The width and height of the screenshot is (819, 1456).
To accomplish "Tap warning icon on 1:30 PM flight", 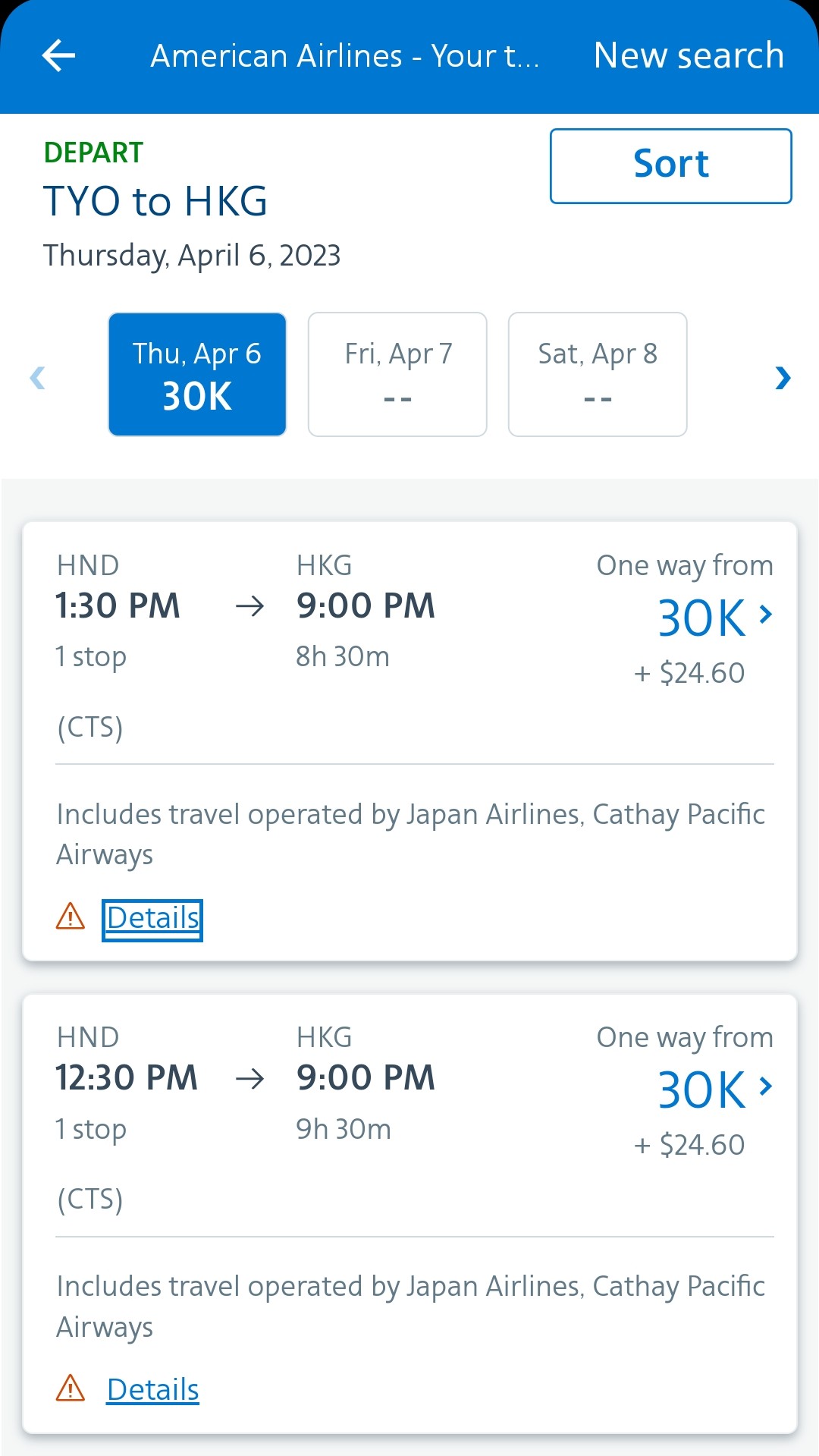I will 71,917.
